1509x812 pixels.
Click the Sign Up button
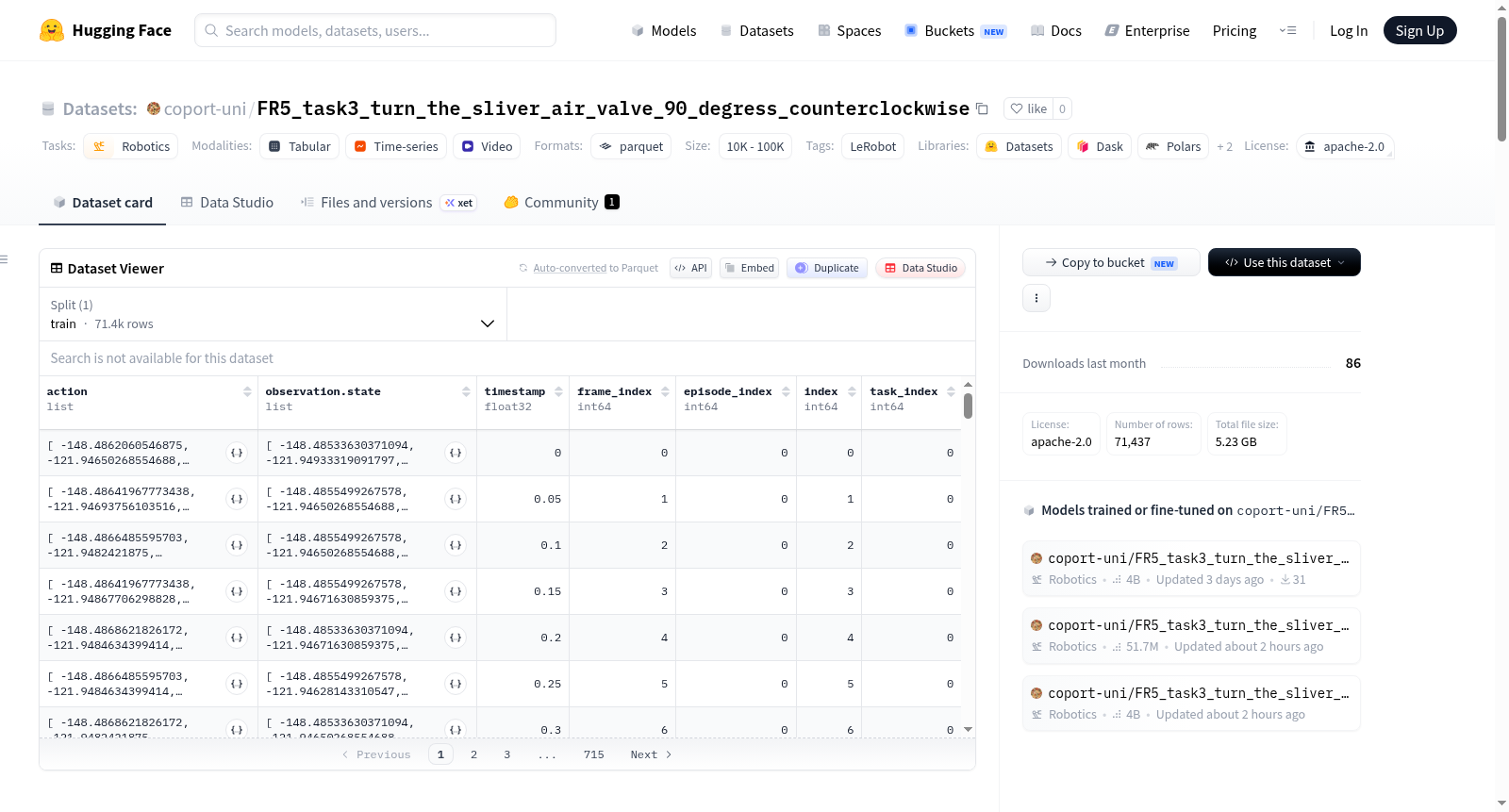pyautogui.click(x=1419, y=30)
